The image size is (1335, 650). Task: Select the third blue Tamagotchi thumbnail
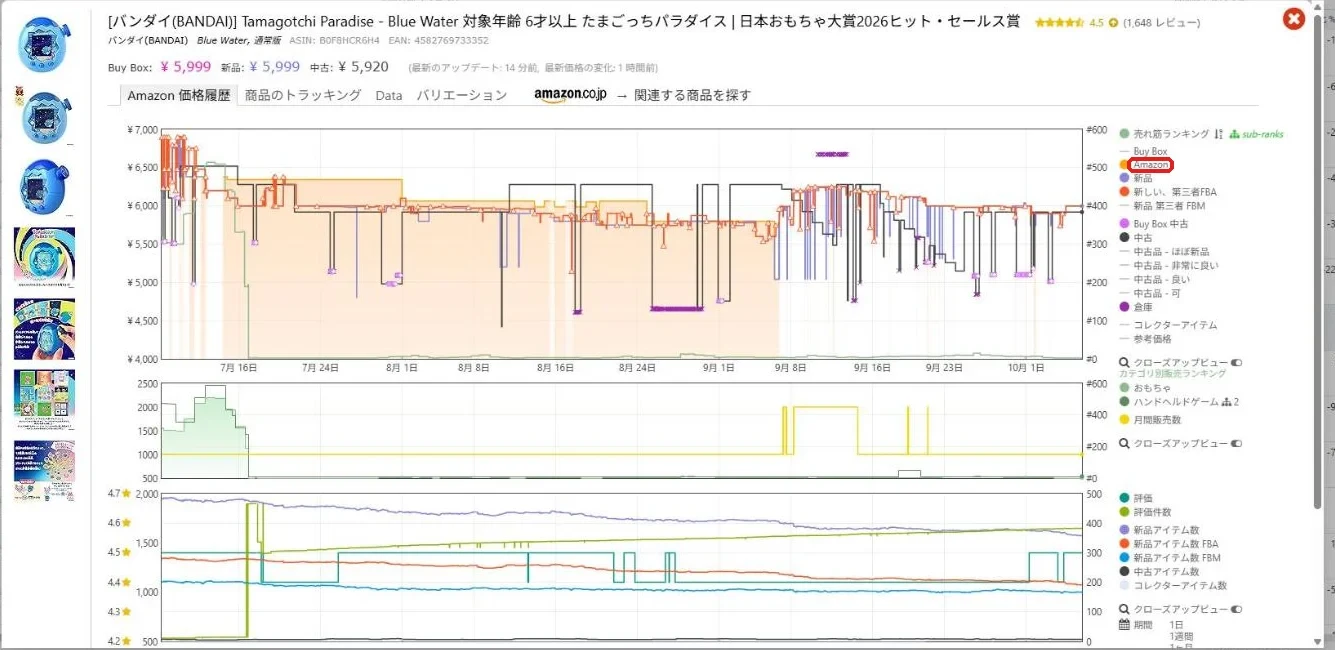pyautogui.click(x=44, y=188)
